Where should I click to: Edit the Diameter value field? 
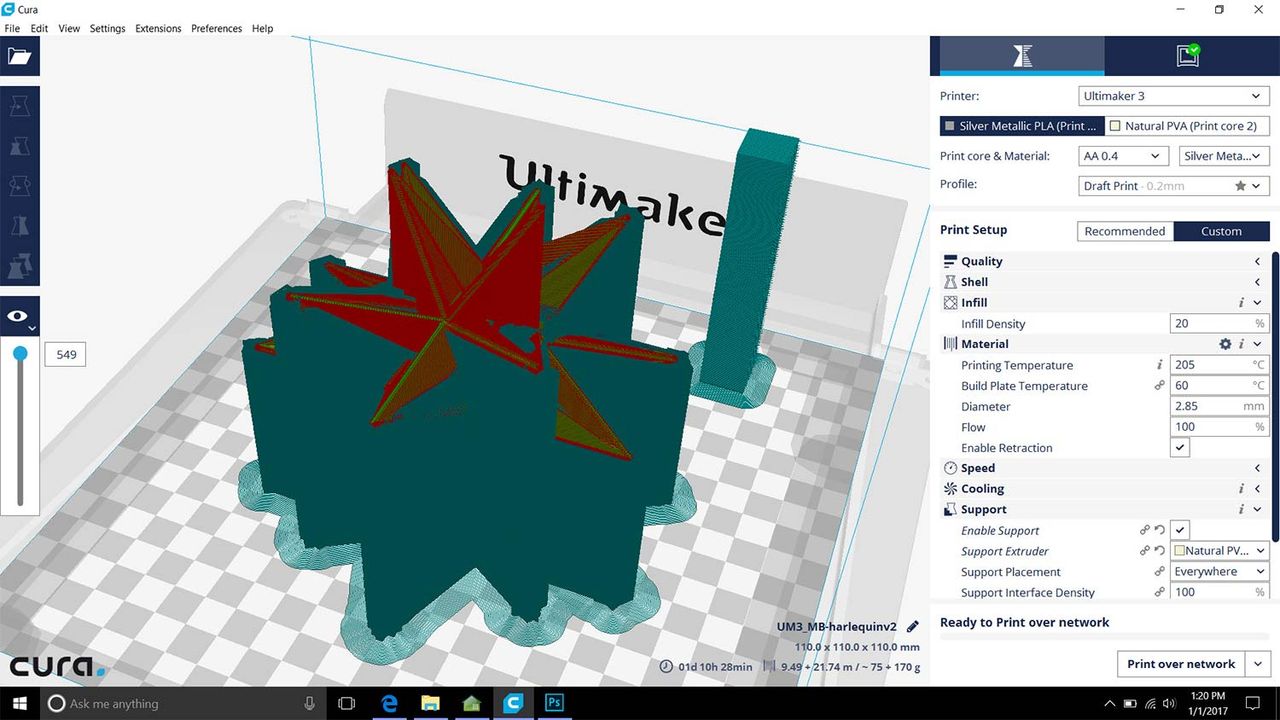point(1219,406)
